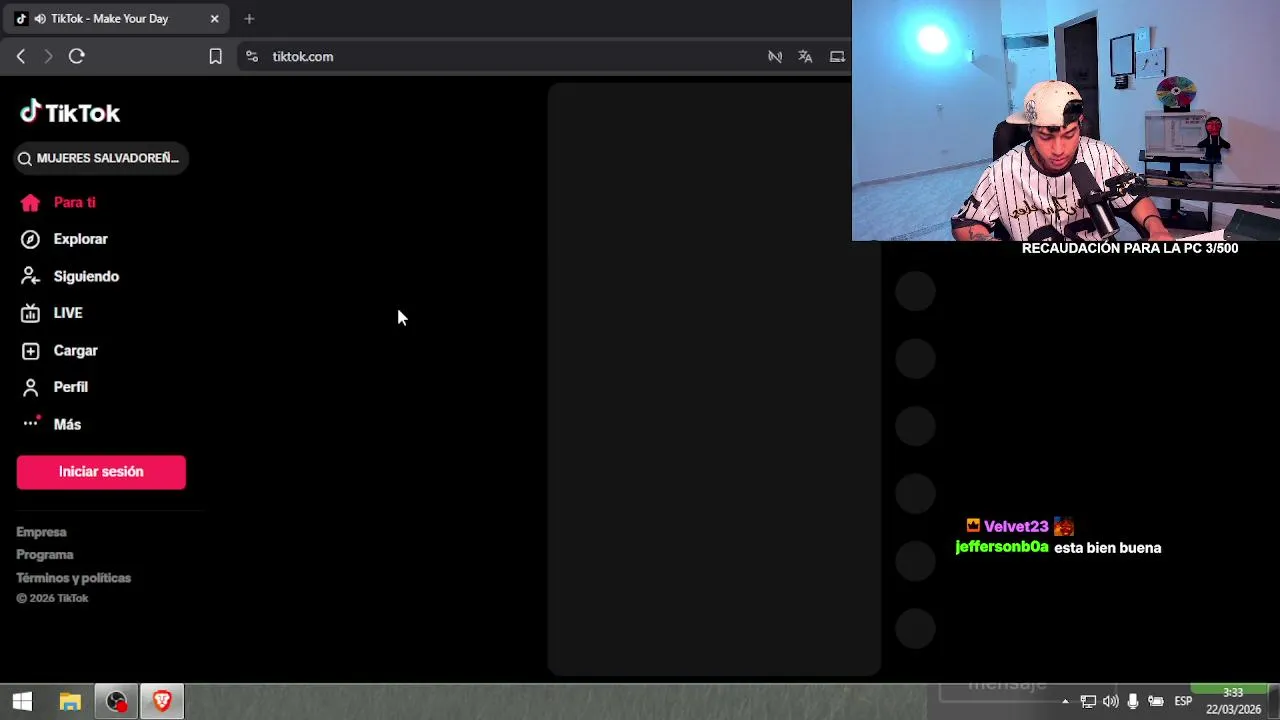Open site settings icon beside tiktok.com
1280x720 pixels.
[252, 57]
